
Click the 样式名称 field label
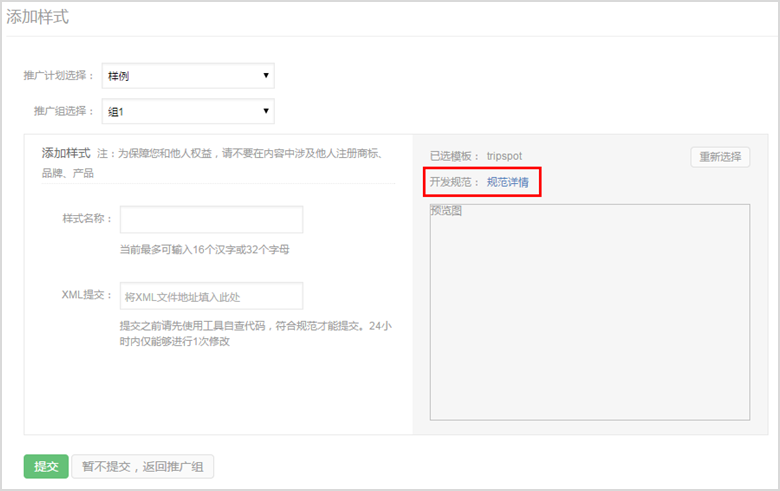pos(86,219)
